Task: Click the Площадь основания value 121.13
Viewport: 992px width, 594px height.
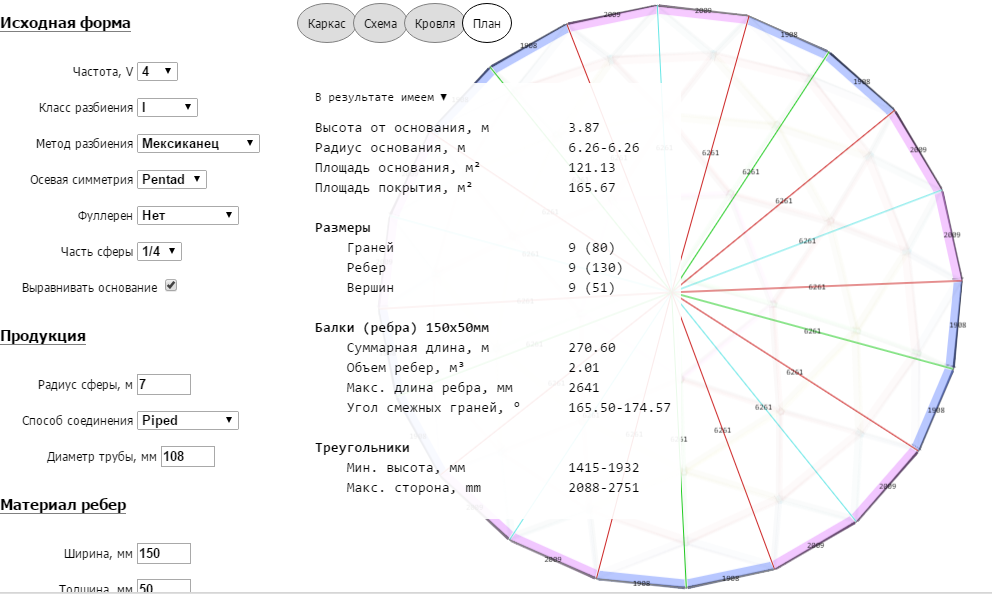Action: (592, 168)
